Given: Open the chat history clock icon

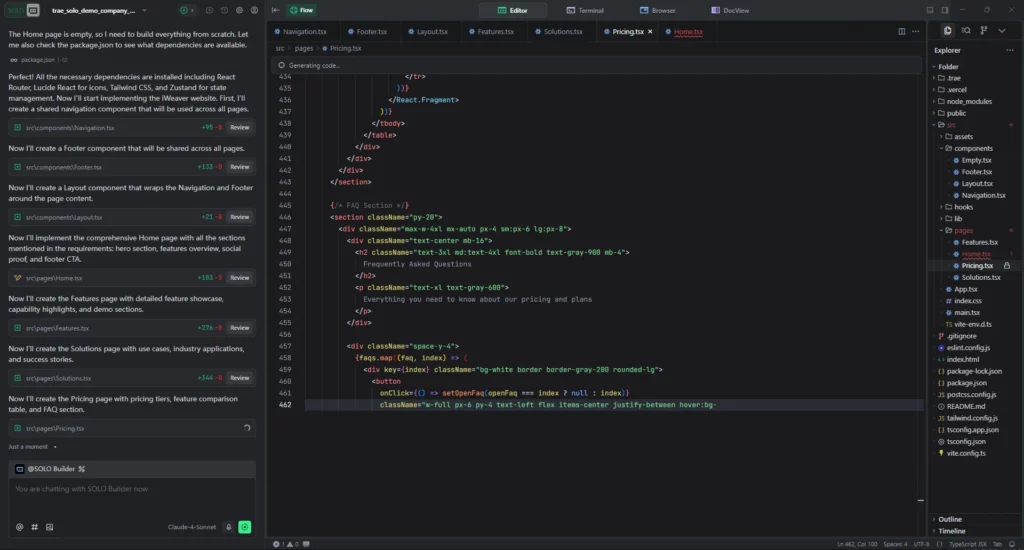Looking at the screenshot, I should (224, 10).
